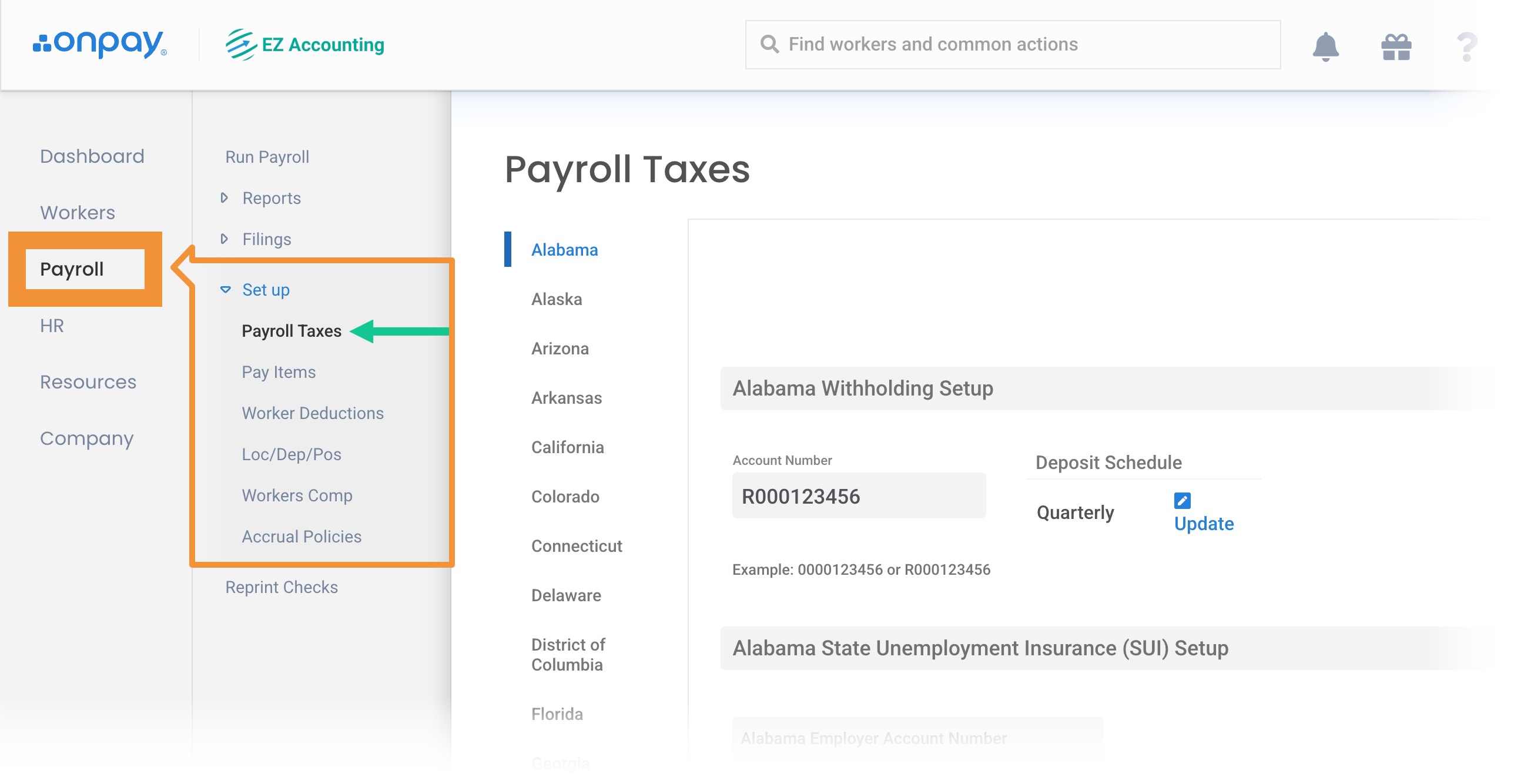
Task: Open the Run Payroll link
Action: pyautogui.click(x=267, y=157)
